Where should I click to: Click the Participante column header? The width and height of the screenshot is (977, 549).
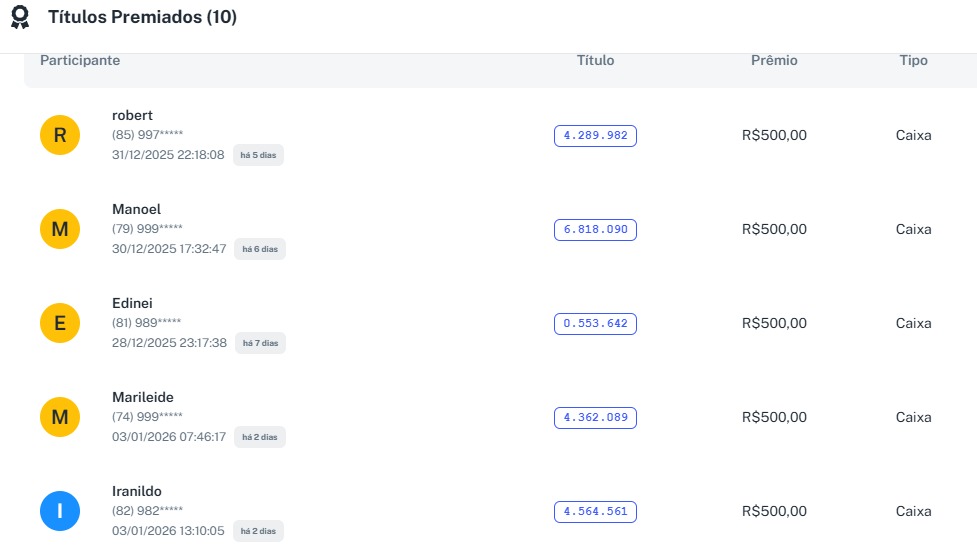pyautogui.click(x=80, y=61)
